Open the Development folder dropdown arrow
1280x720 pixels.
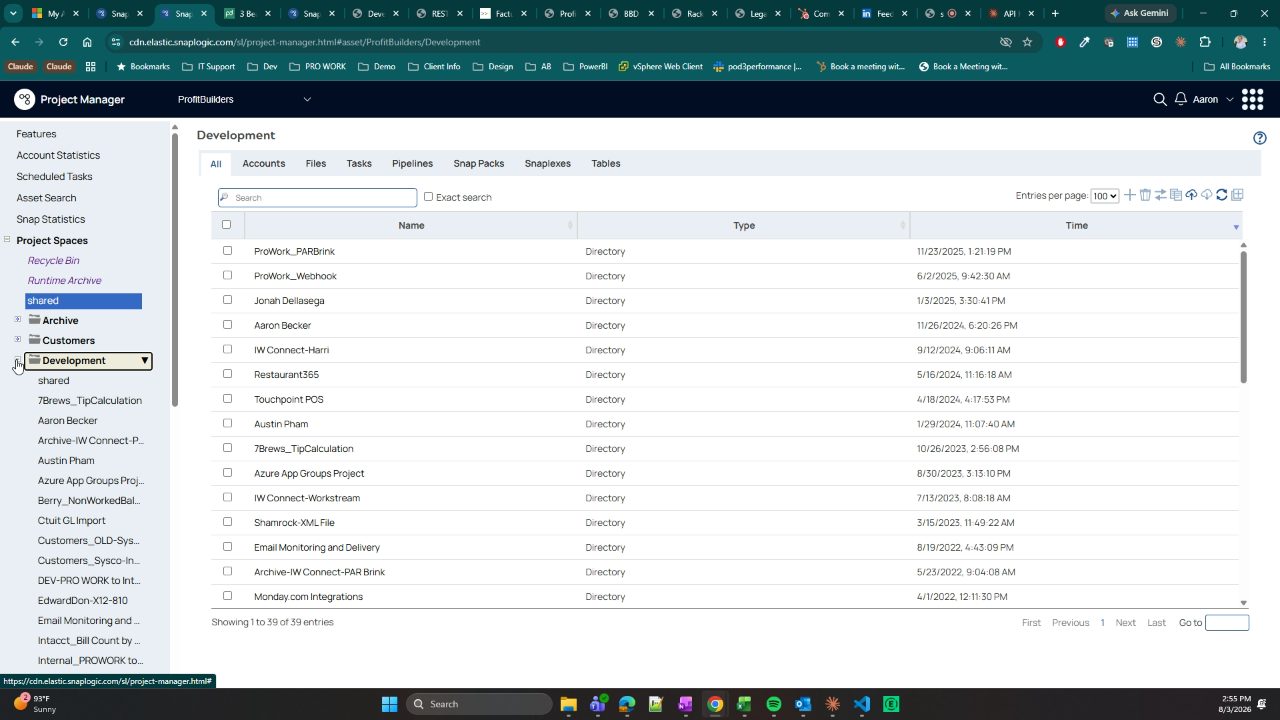coord(145,360)
